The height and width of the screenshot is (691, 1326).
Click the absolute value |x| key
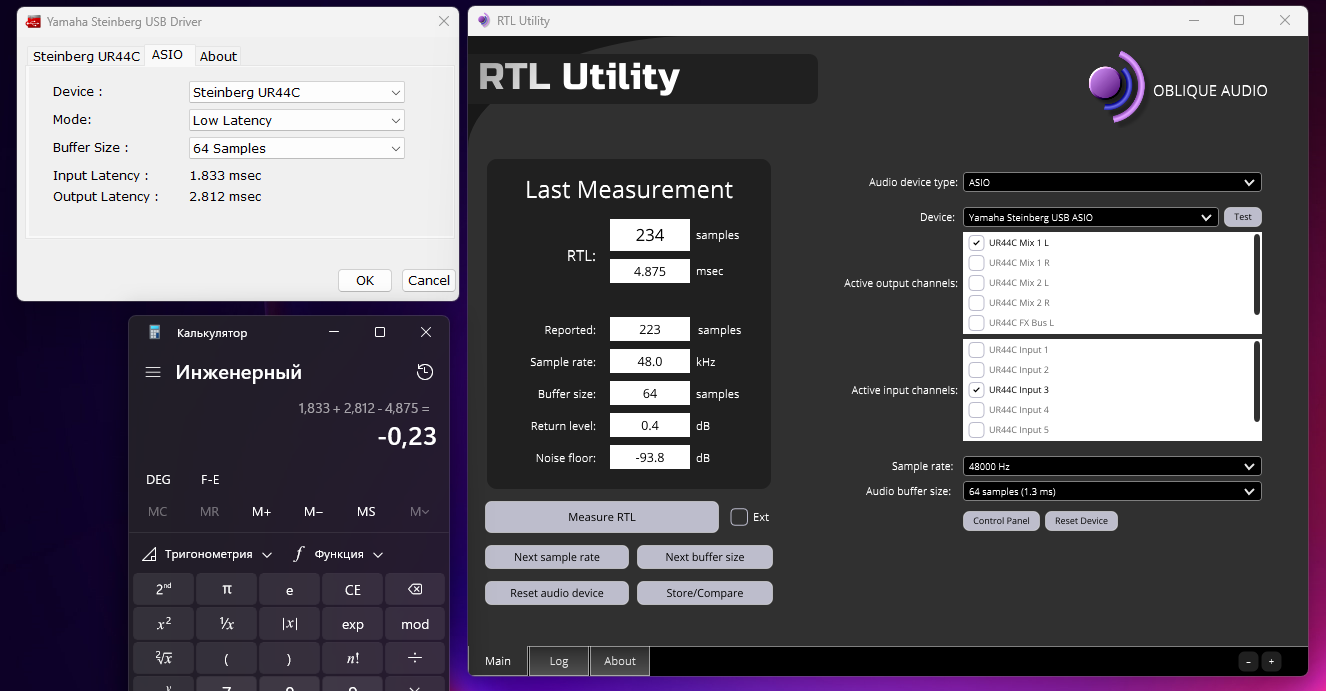pyautogui.click(x=290, y=624)
